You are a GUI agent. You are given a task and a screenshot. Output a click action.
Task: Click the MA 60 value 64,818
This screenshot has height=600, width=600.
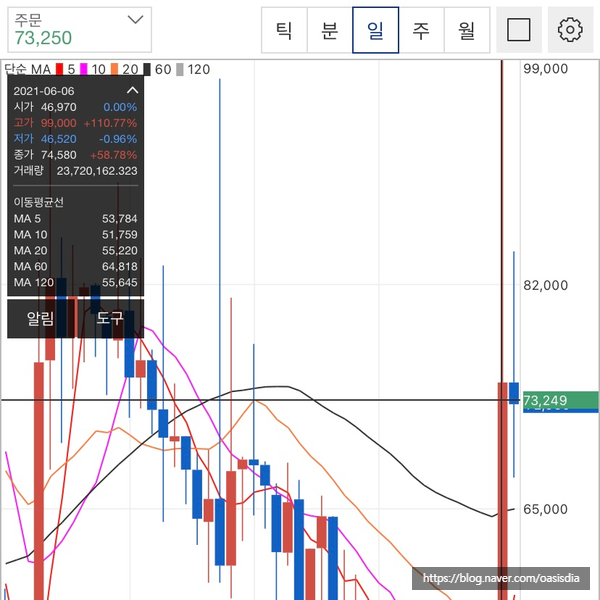click(119, 266)
